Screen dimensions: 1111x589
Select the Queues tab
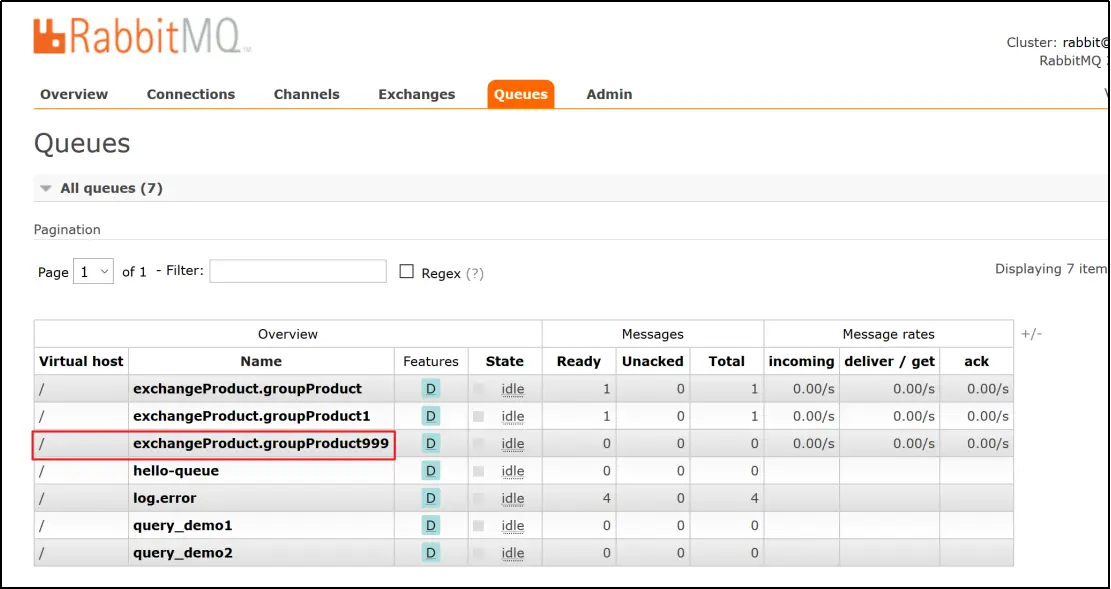coord(521,94)
